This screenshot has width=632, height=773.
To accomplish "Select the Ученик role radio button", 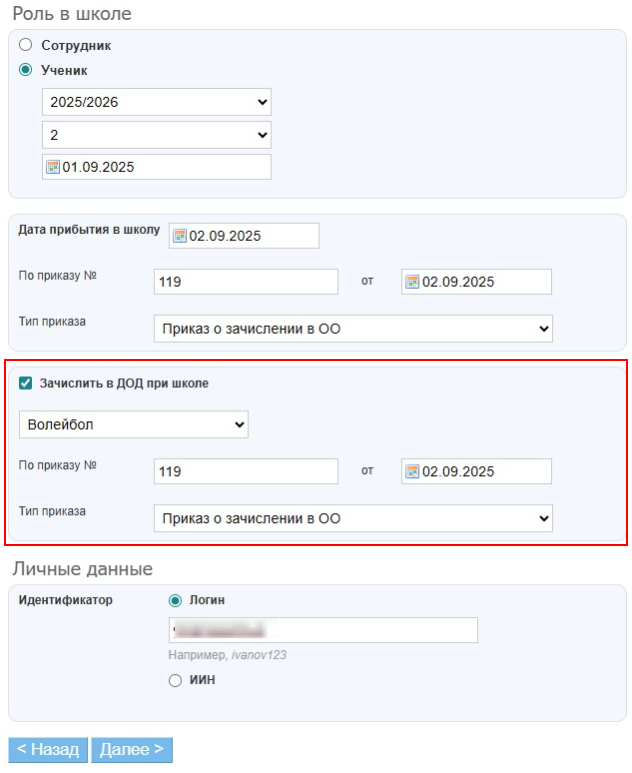I will coord(26,70).
